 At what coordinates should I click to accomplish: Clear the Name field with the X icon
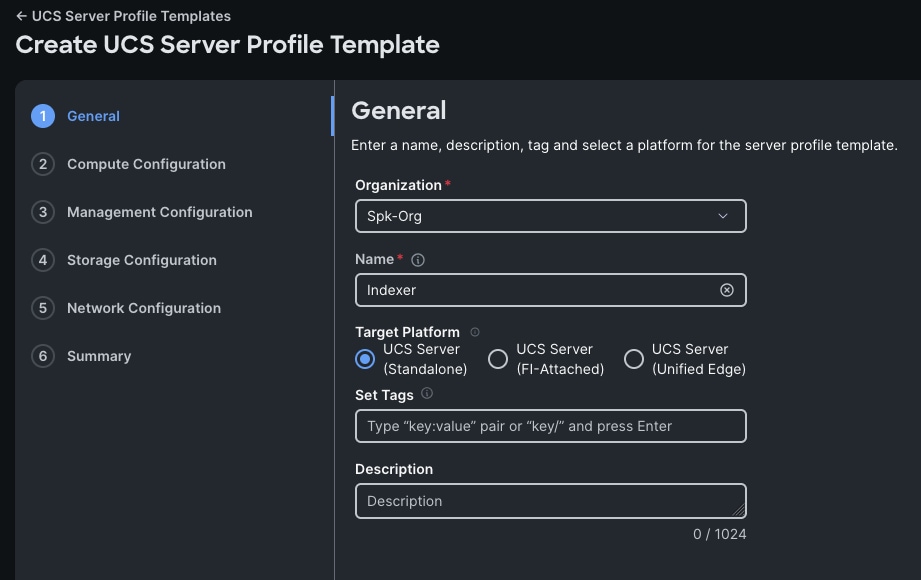click(x=727, y=290)
